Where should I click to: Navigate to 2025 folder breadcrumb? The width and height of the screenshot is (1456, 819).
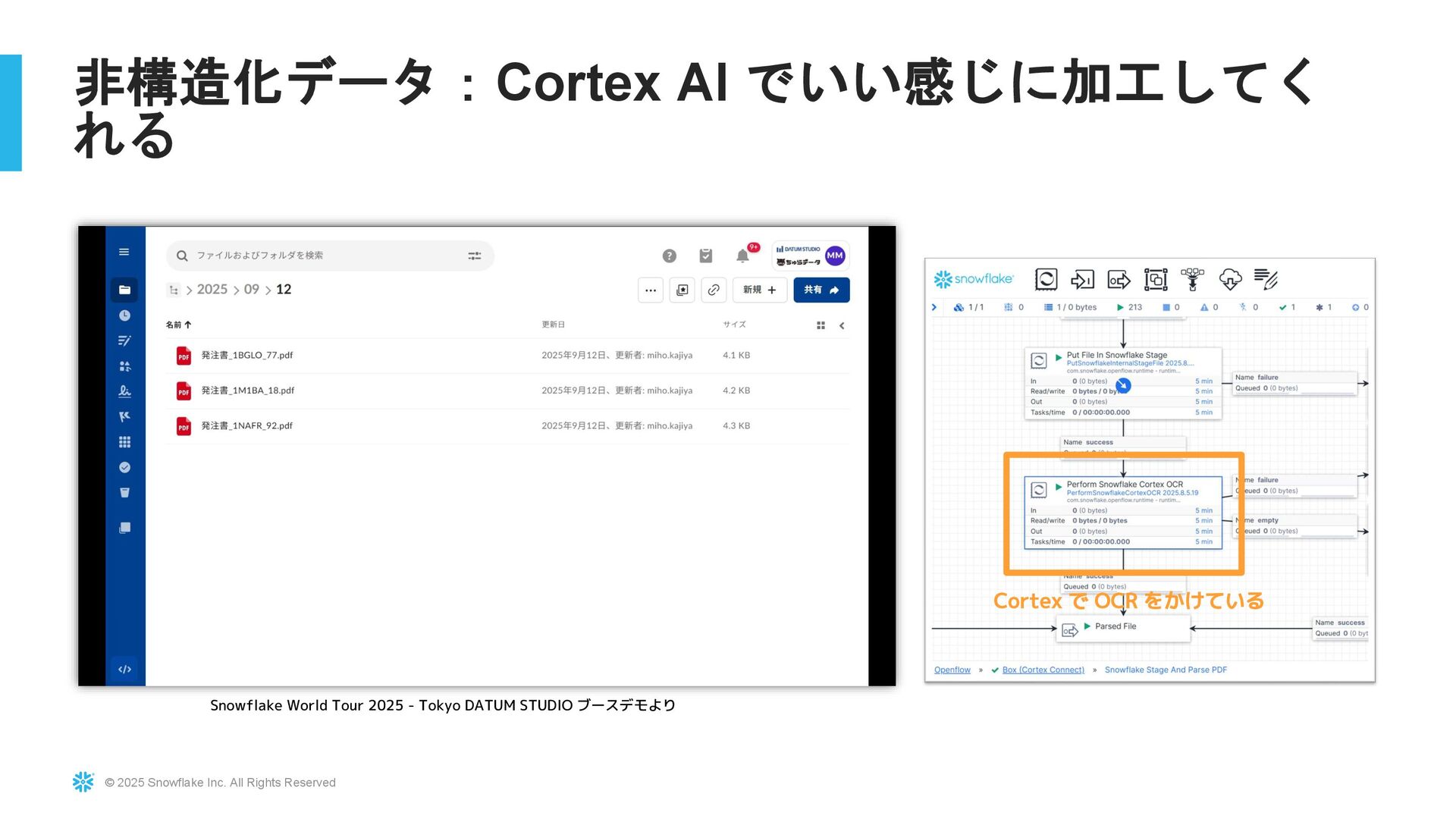pos(212,290)
